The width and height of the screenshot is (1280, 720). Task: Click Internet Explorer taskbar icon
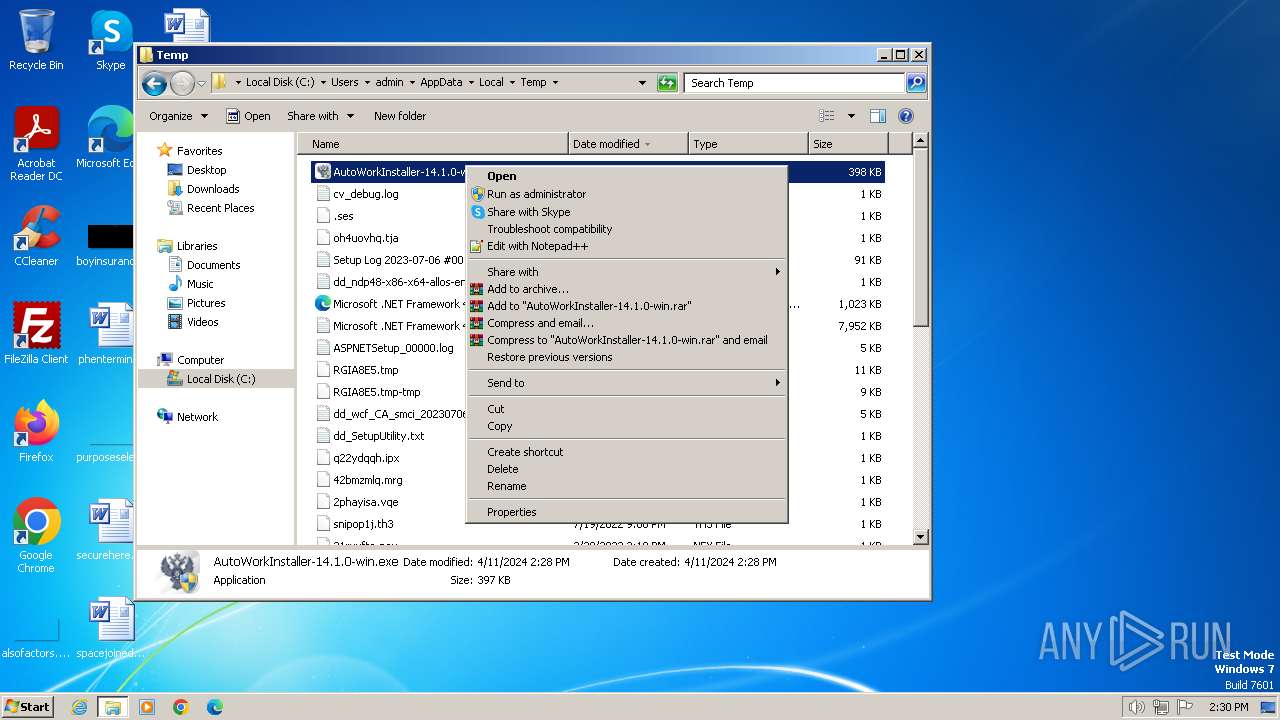[79, 707]
